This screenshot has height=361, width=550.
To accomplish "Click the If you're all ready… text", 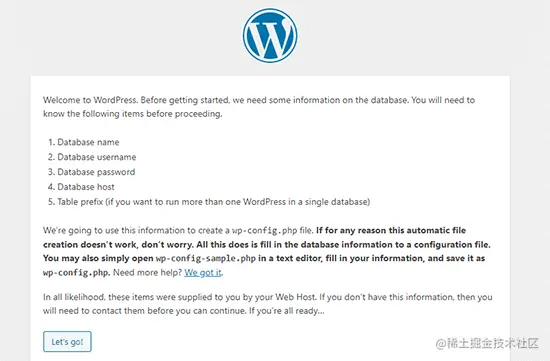I will [287, 311].
